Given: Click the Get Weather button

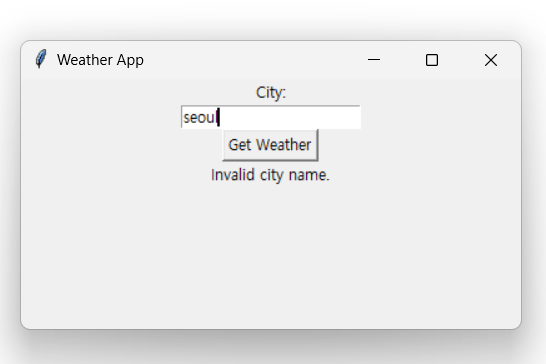Looking at the screenshot, I should coord(270,145).
